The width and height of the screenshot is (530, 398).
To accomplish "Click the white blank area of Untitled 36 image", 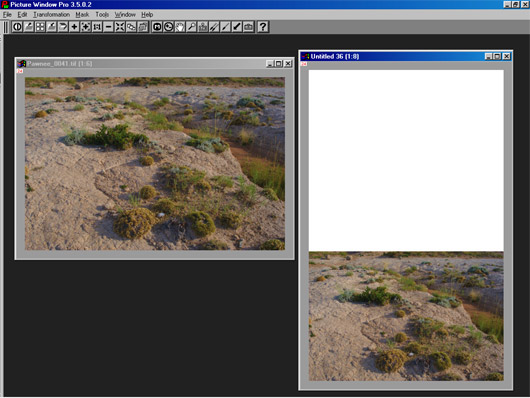I will [406, 161].
